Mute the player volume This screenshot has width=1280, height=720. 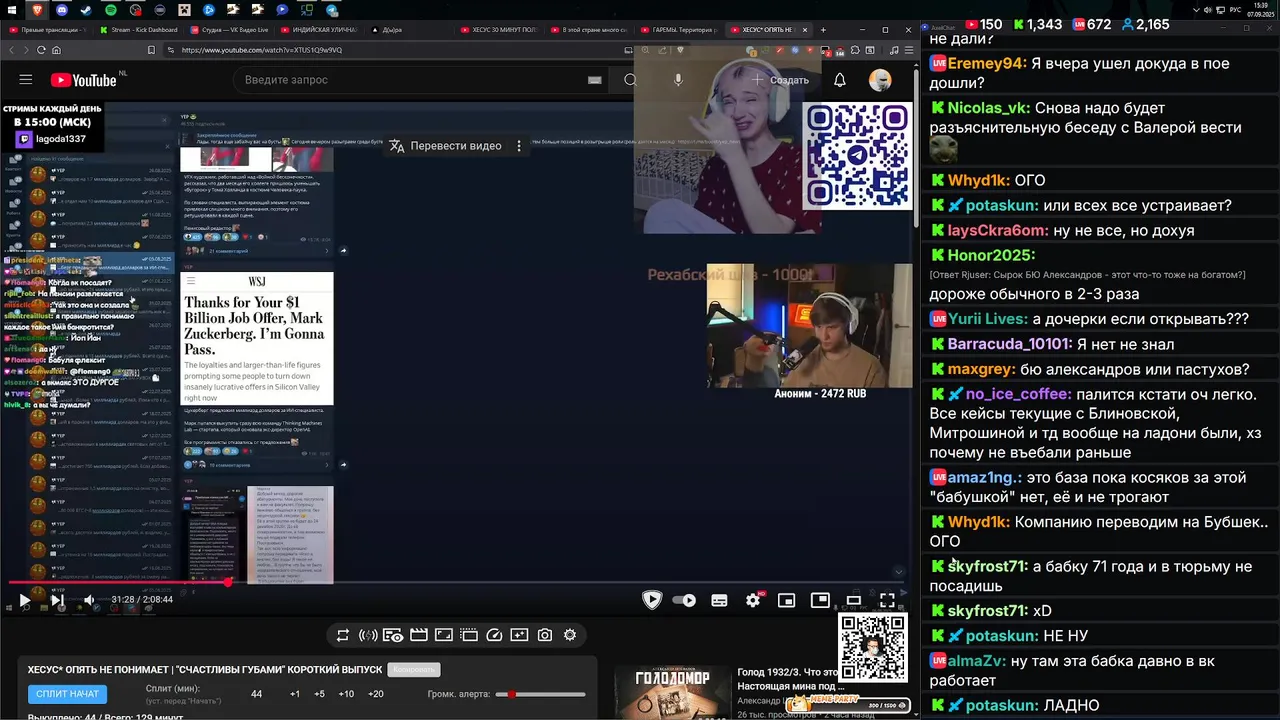[x=89, y=600]
